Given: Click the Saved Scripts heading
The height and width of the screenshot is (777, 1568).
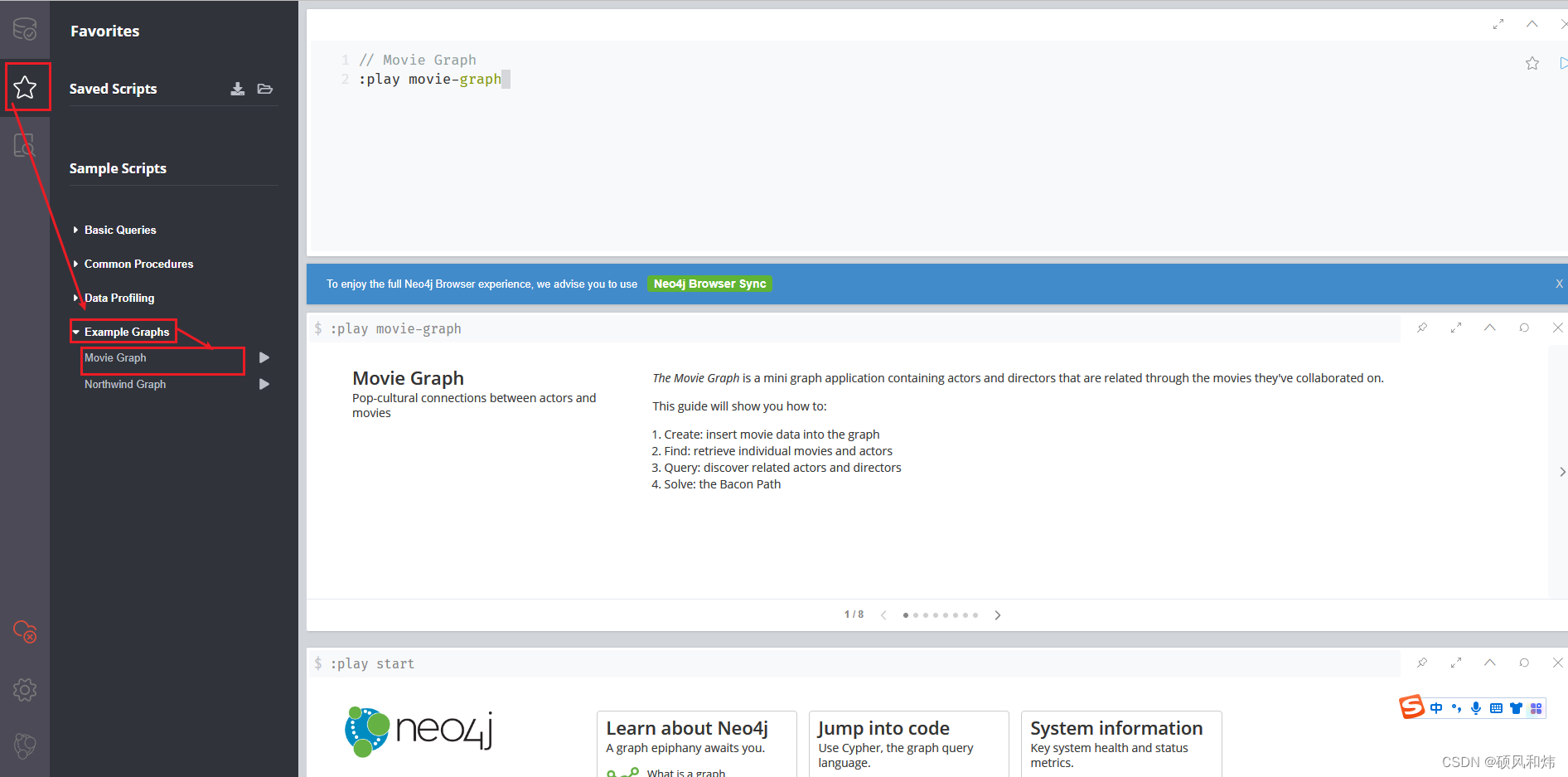Looking at the screenshot, I should pyautogui.click(x=114, y=89).
